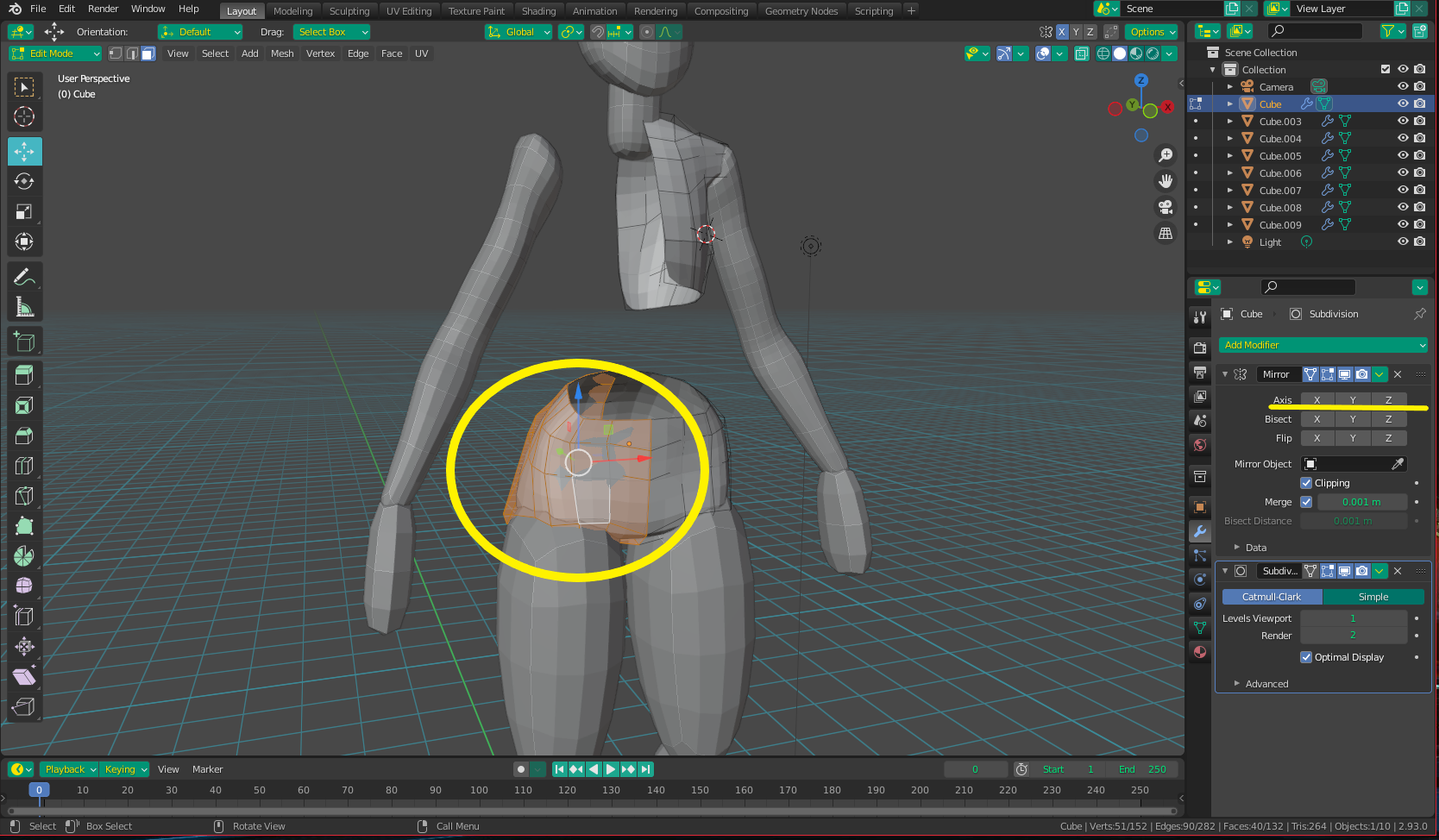Select the Rip Region tool
Screen dimensions: 1439x840
click(x=24, y=707)
